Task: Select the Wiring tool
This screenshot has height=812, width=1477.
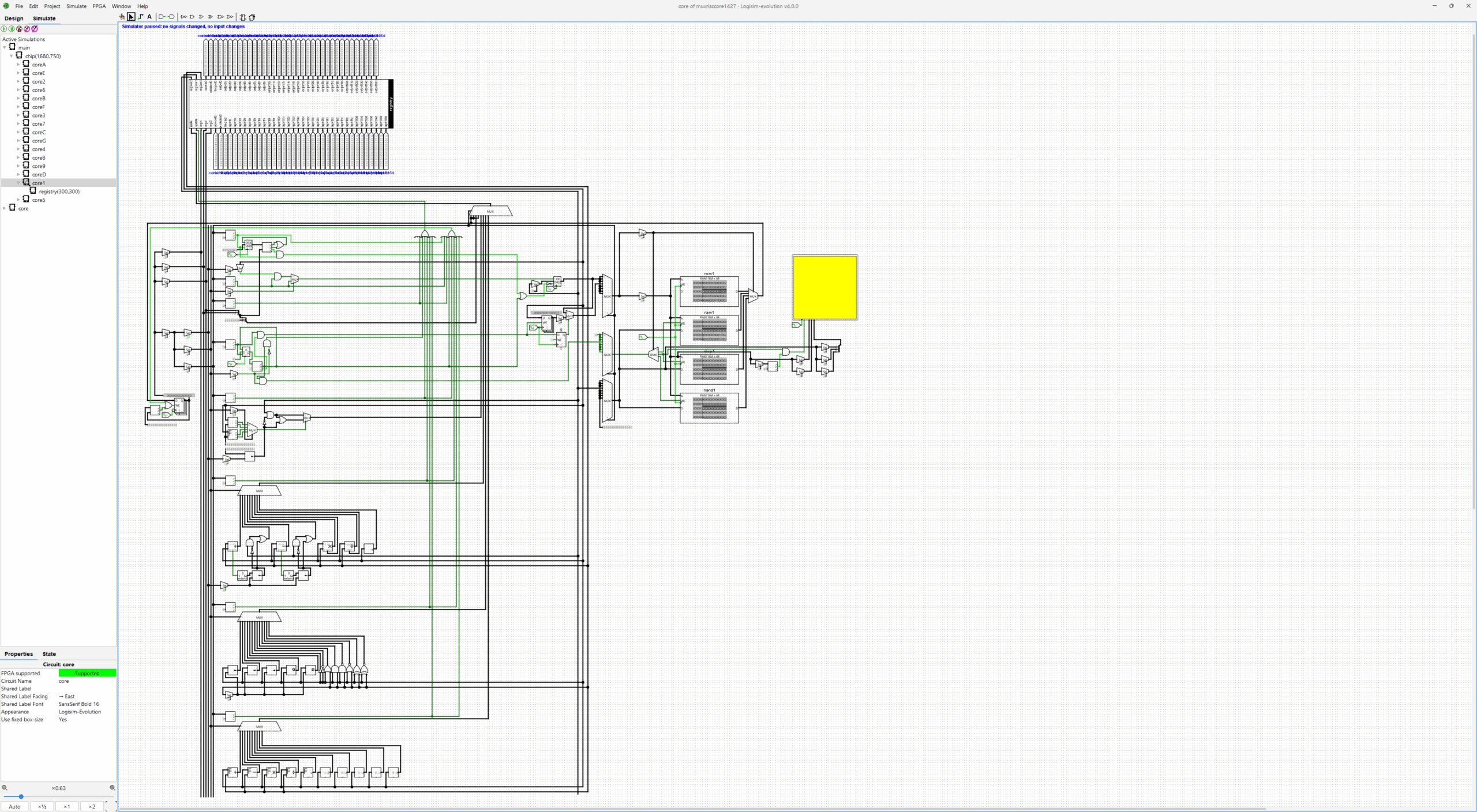Action: 140,17
